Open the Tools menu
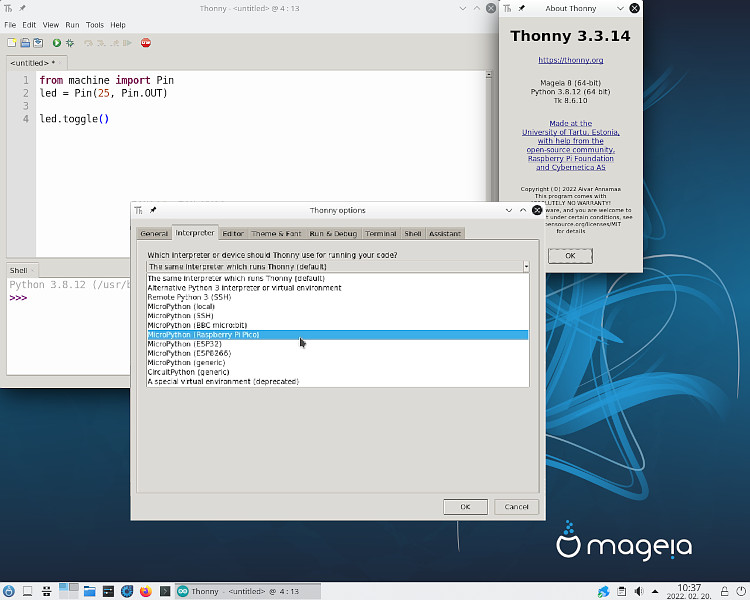The image size is (750, 600). tap(95, 25)
